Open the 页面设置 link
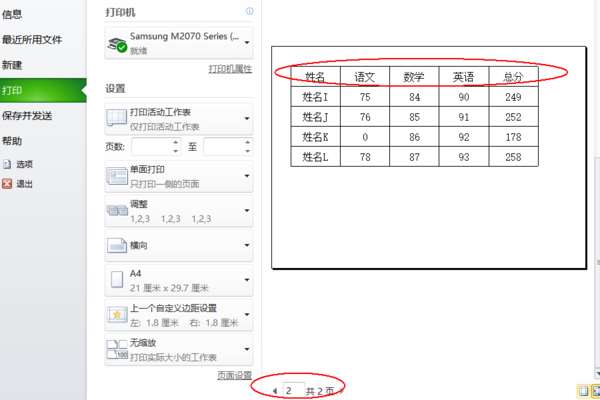This screenshot has width=600, height=400. coord(235,375)
